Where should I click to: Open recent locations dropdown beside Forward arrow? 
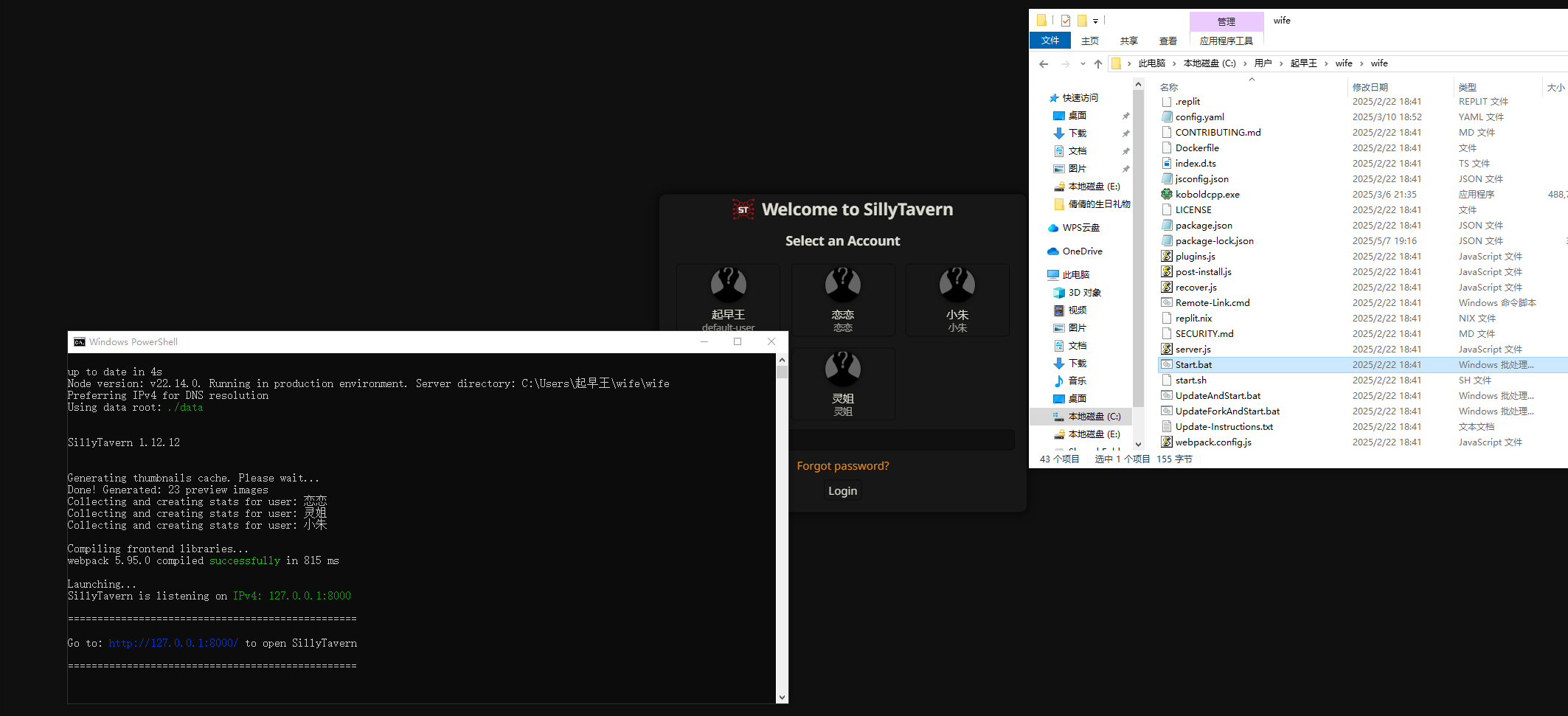pos(1083,64)
